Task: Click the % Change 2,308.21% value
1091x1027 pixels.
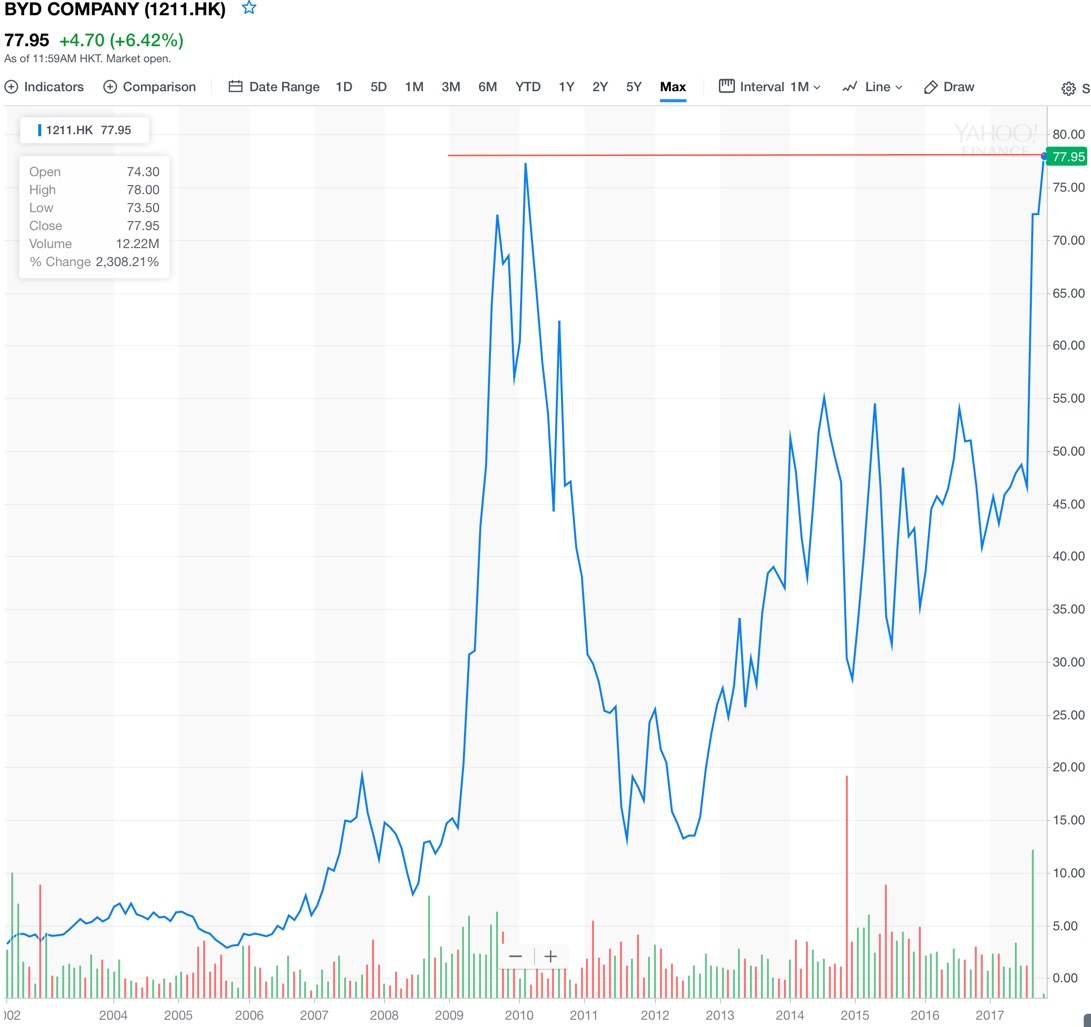Action: click(x=127, y=262)
